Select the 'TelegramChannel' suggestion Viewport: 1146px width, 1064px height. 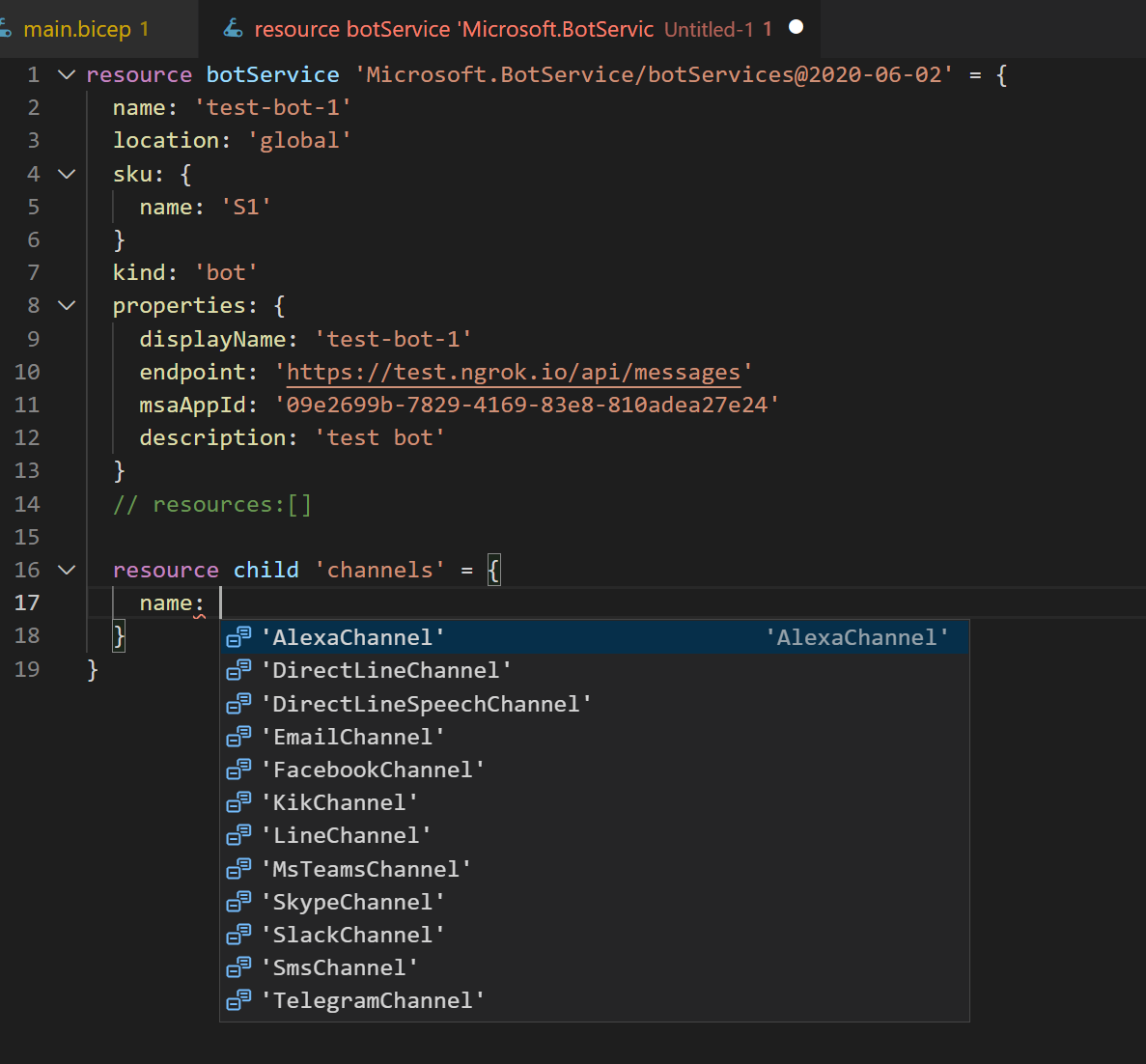[594, 1000]
